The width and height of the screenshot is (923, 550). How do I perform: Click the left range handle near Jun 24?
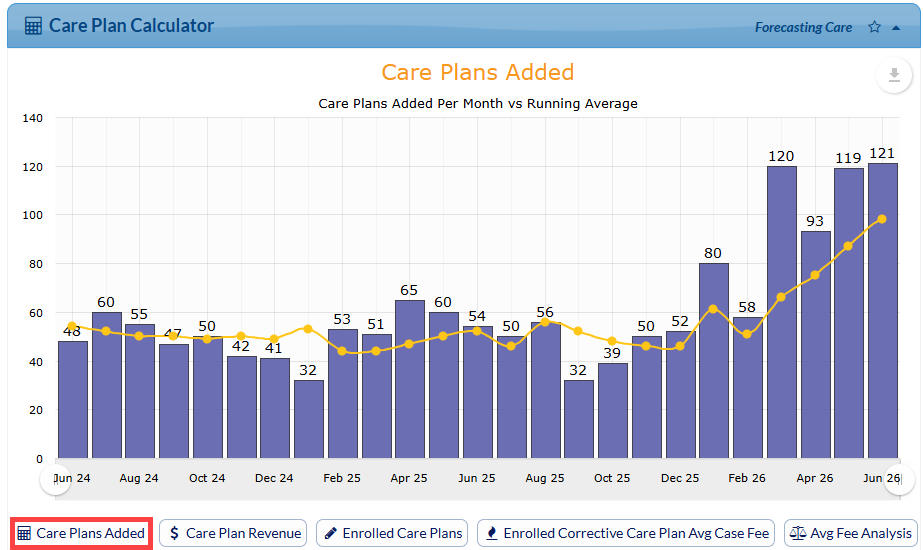point(55,479)
